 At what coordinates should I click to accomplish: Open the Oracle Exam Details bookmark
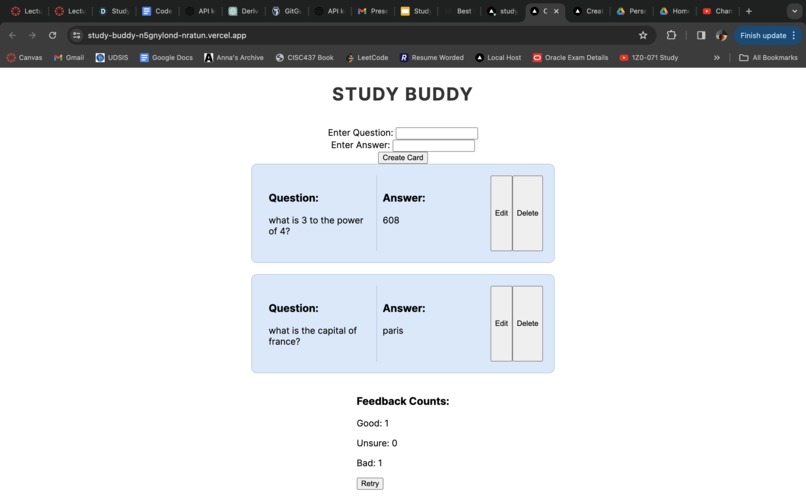coord(571,58)
